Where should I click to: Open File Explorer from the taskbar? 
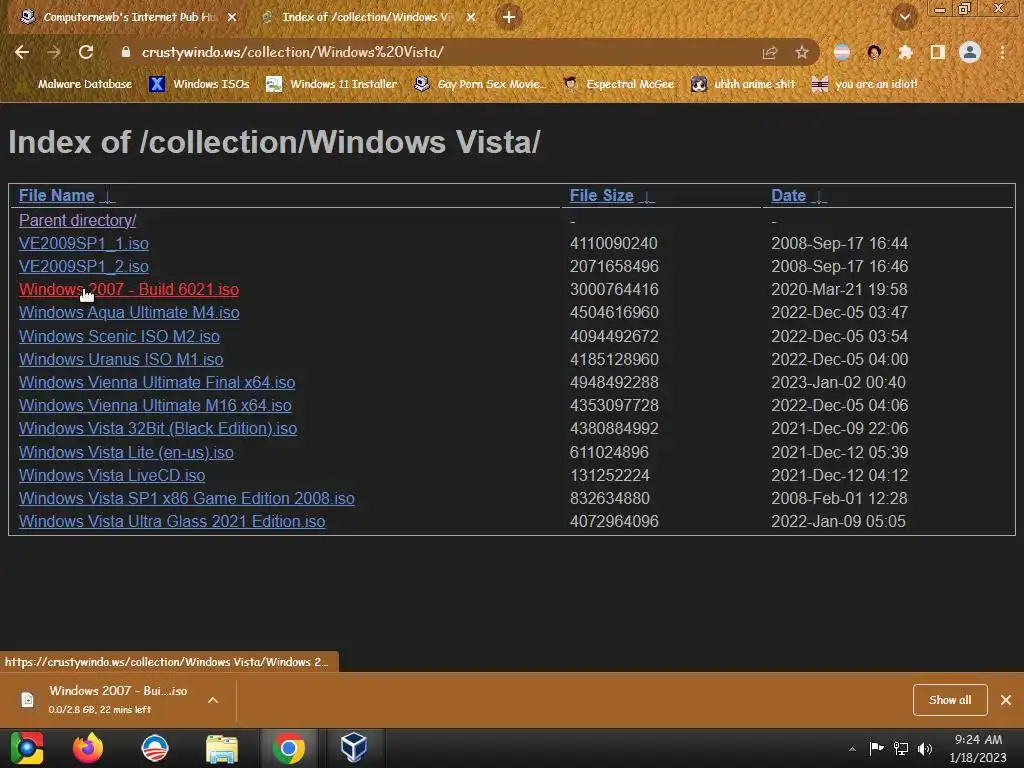(x=221, y=748)
